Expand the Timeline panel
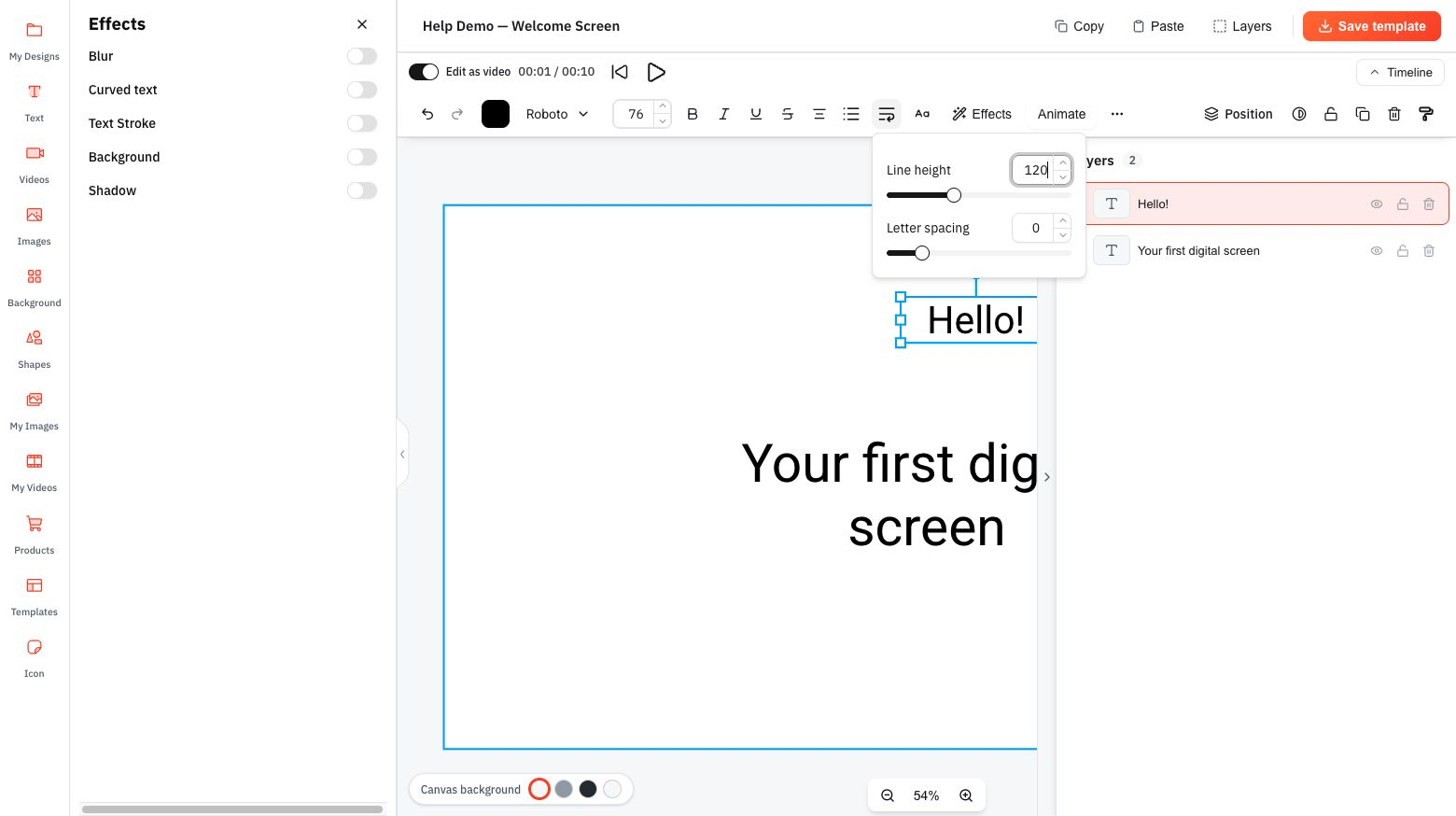 1400,72
